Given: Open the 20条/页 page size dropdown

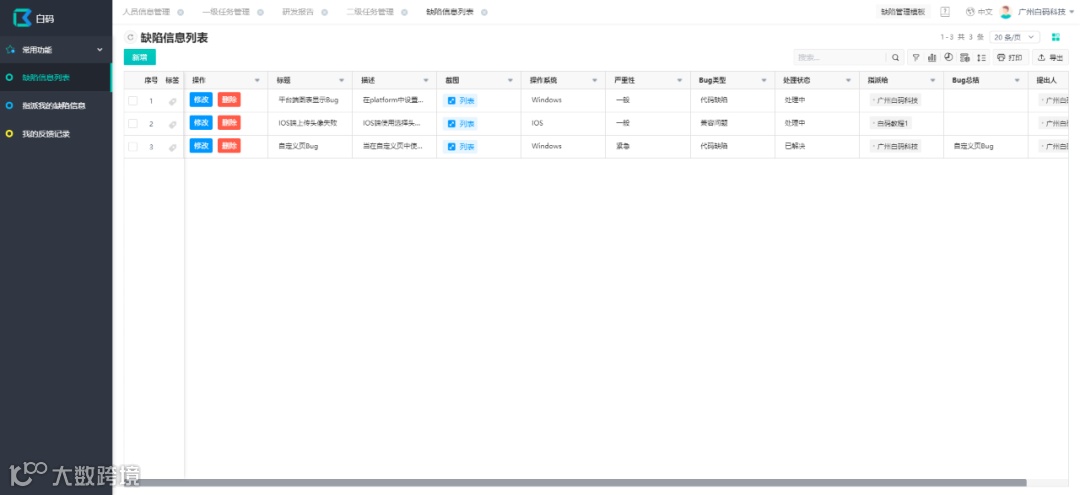Looking at the screenshot, I should click(x=1014, y=37).
